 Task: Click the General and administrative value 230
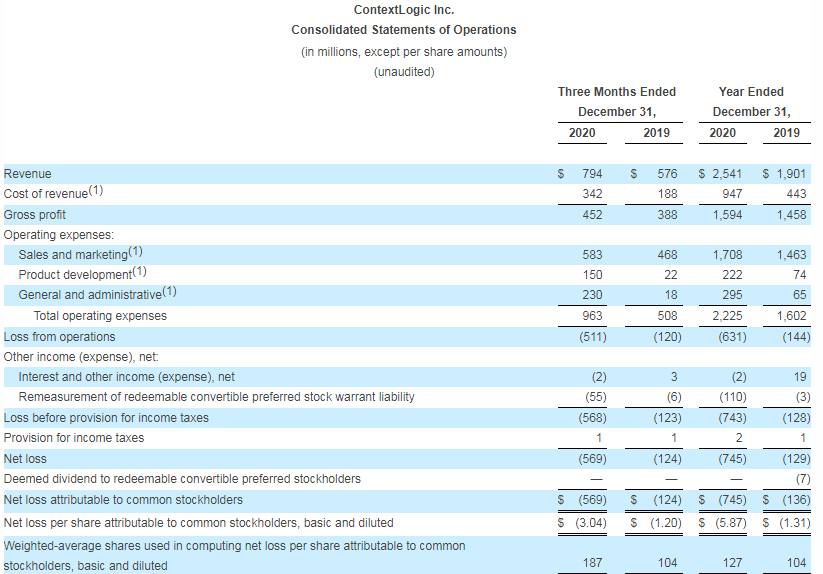click(x=592, y=294)
